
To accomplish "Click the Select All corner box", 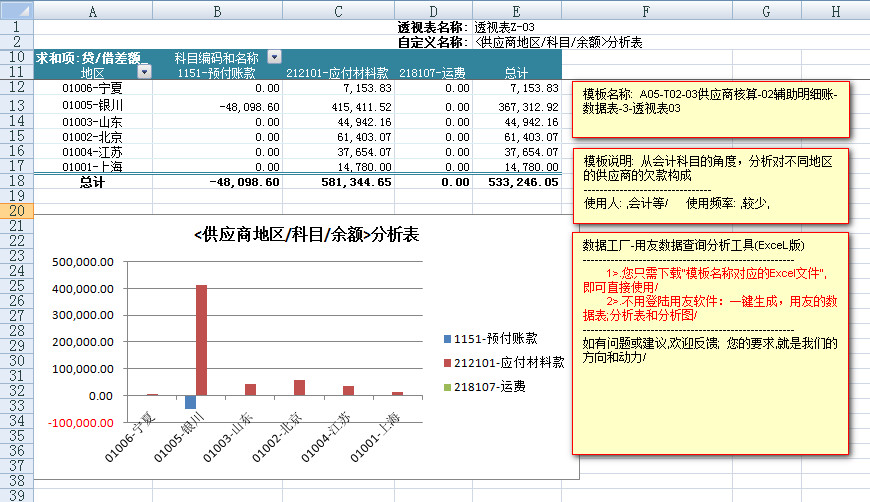I will click(17, 10).
